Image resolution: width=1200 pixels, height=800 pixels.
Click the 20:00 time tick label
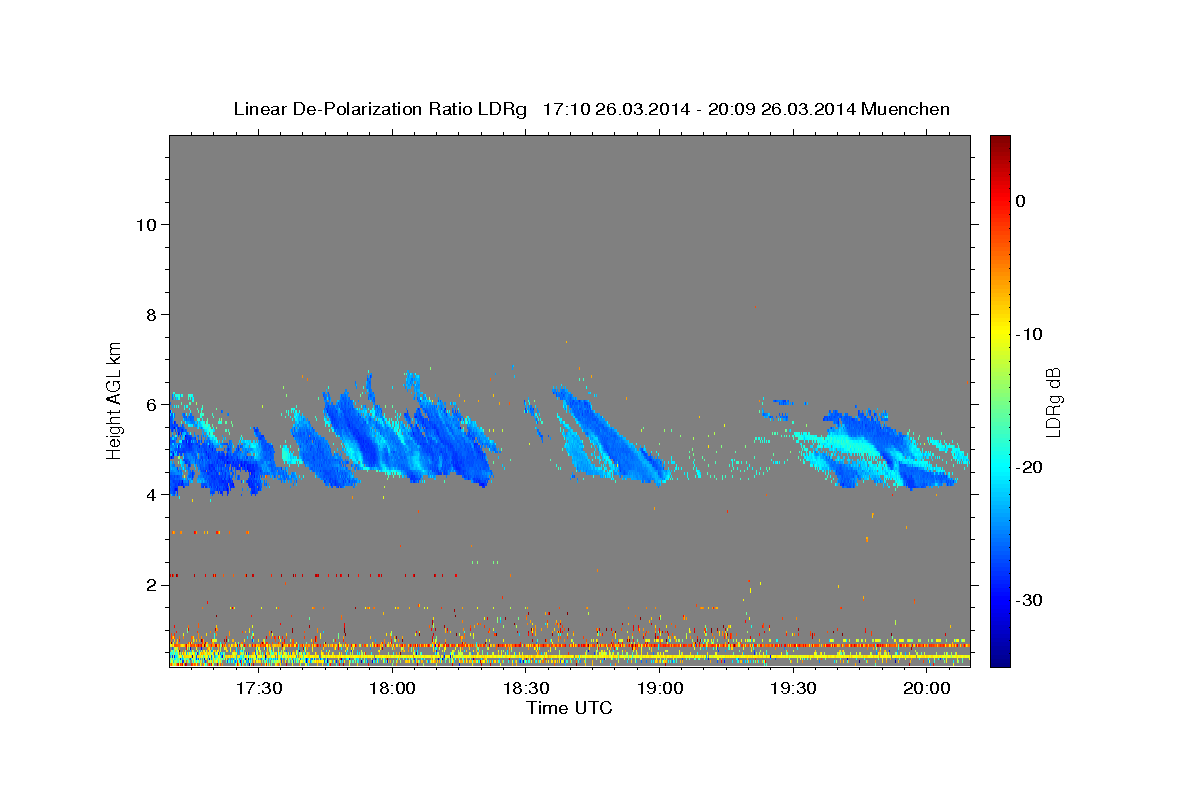point(926,689)
